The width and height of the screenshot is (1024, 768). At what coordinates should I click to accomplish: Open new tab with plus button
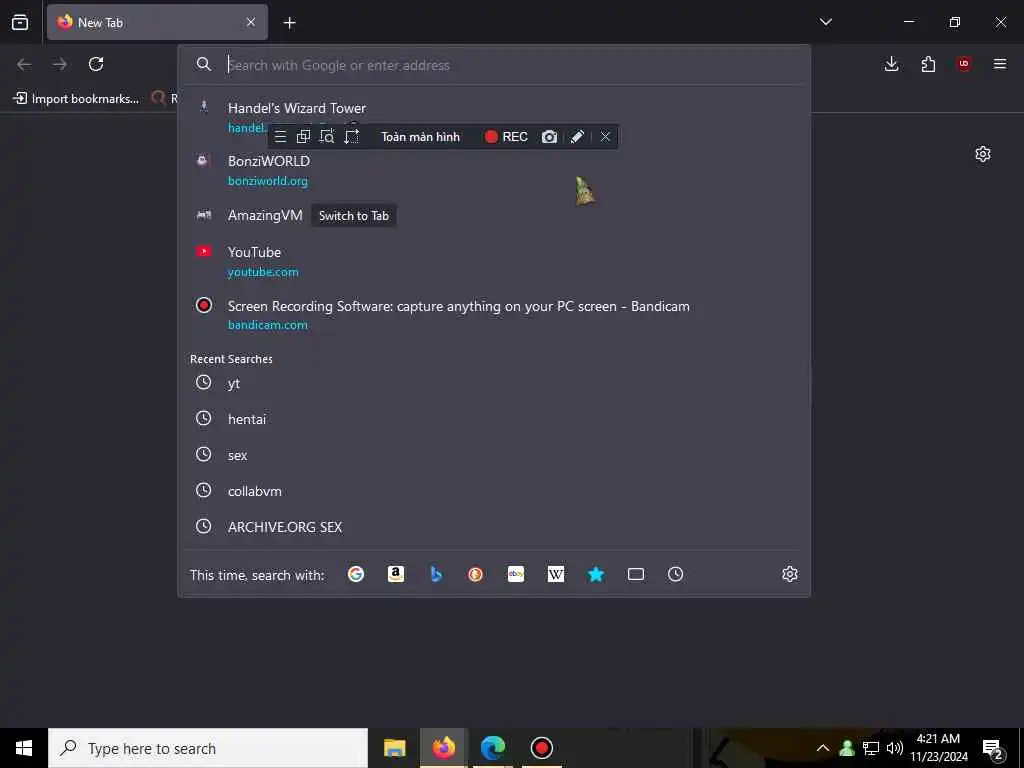point(289,23)
